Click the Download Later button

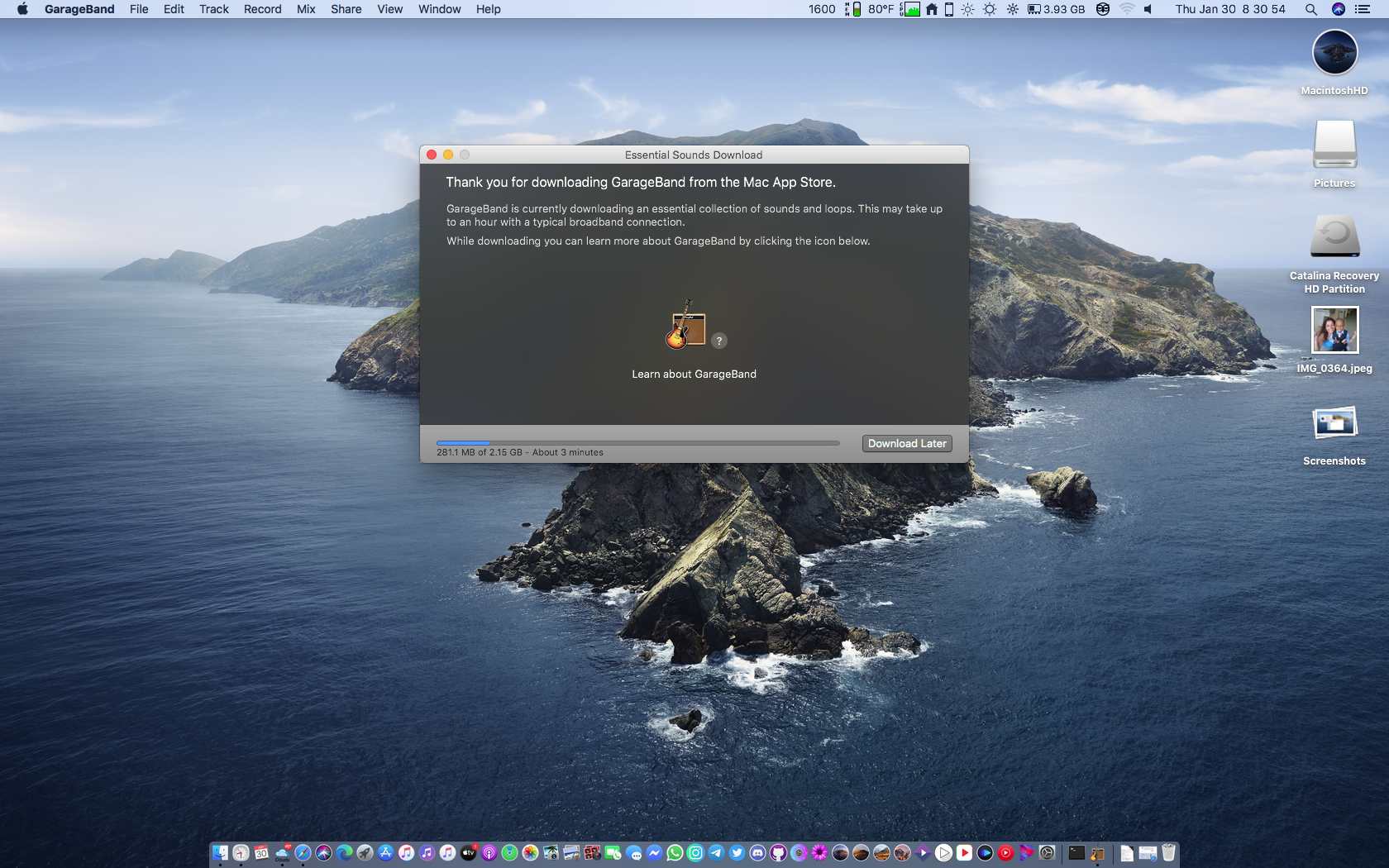[x=907, y=444]
